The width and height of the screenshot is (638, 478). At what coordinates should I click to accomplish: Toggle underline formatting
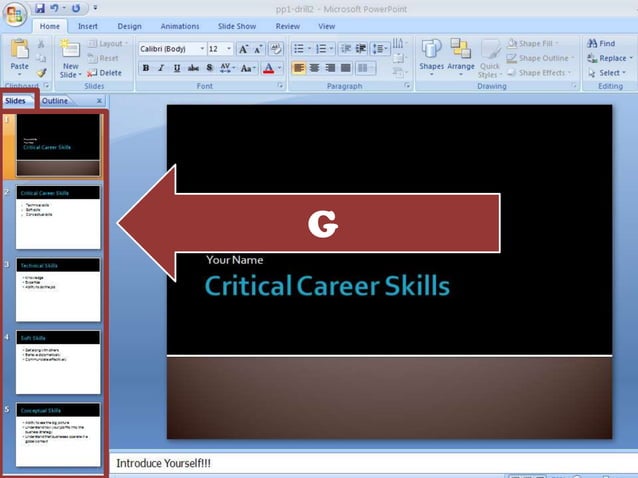(x=177, y=68)
